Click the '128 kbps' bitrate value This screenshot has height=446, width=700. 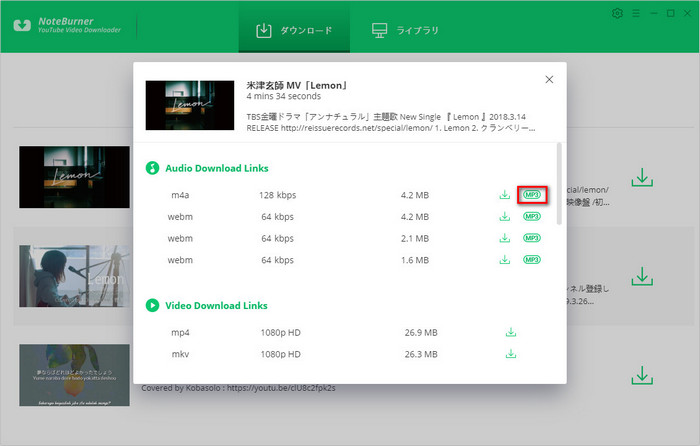tap(278, 195)
